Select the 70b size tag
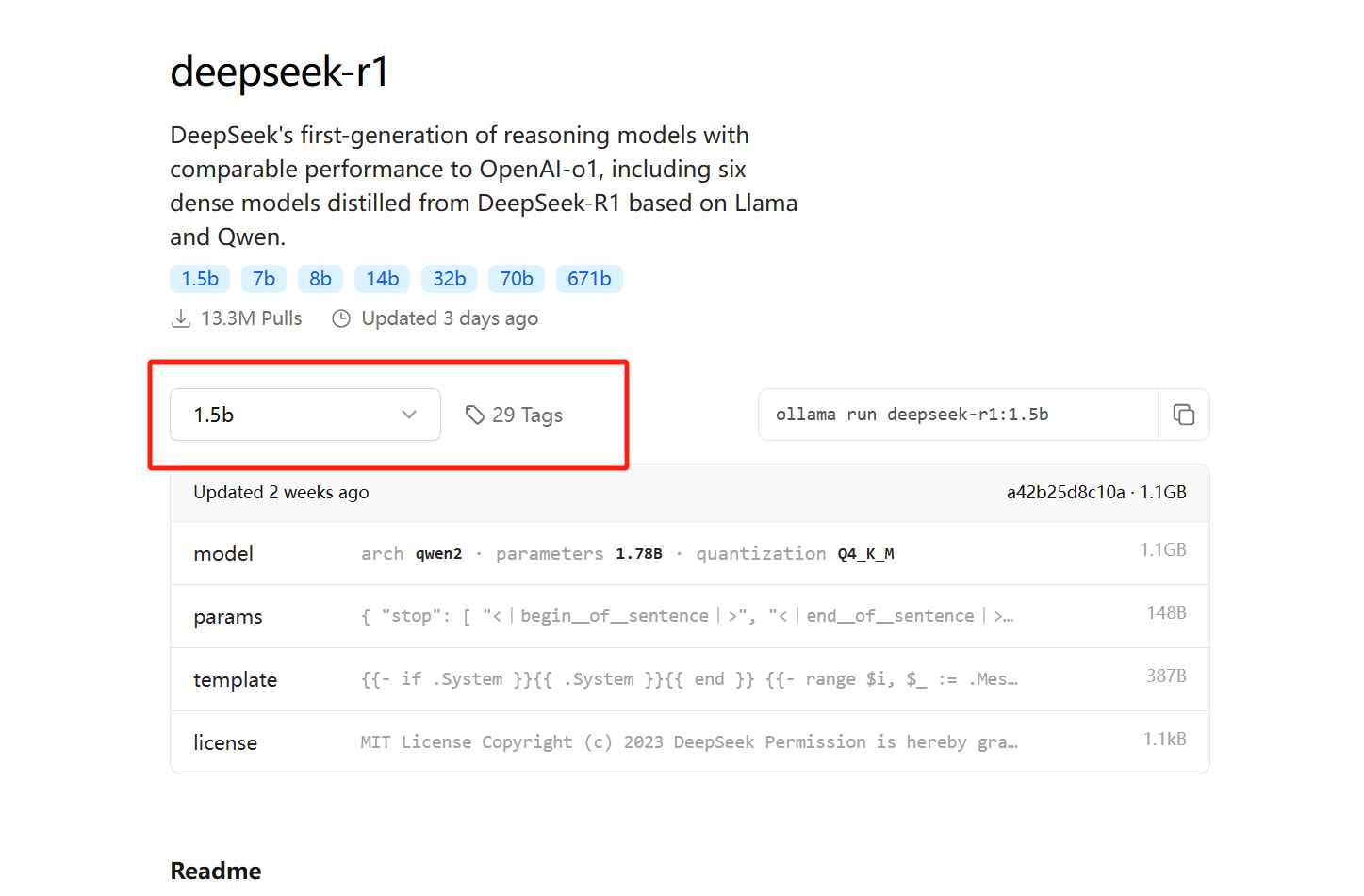Image resolution: width=1364 pixels, height=896 pixels. click(x=517, y=279)
